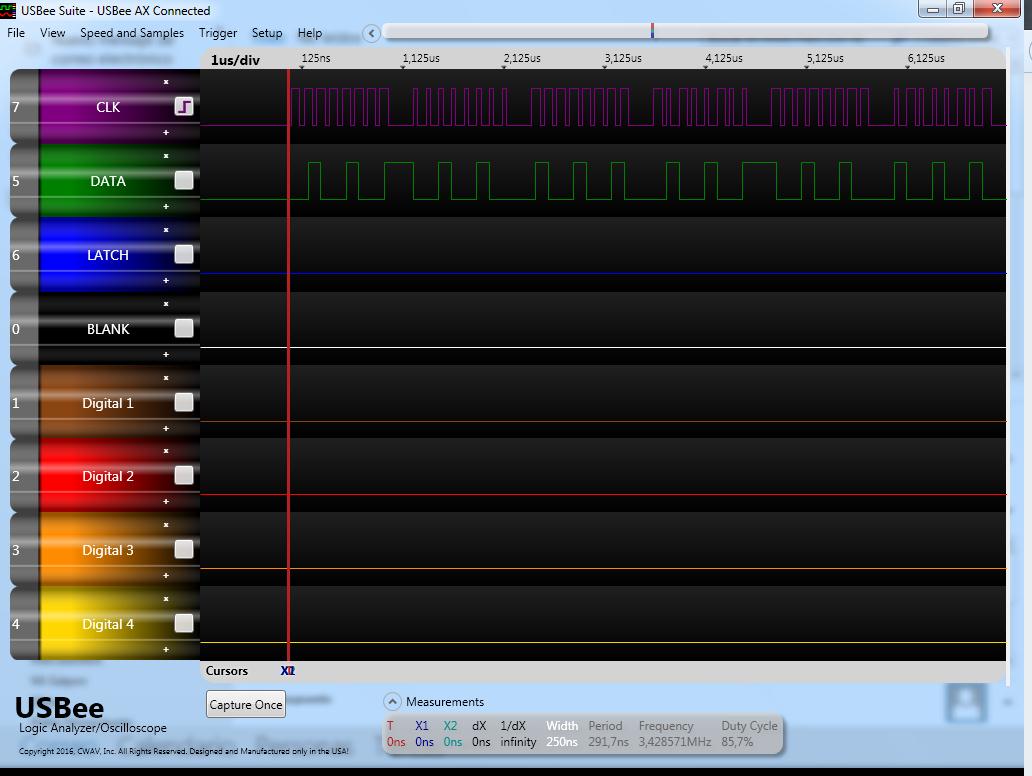Toggle the CLK channel trigger edge box
This screenshot has height=776, width=1032.
(x=184, y=107)
